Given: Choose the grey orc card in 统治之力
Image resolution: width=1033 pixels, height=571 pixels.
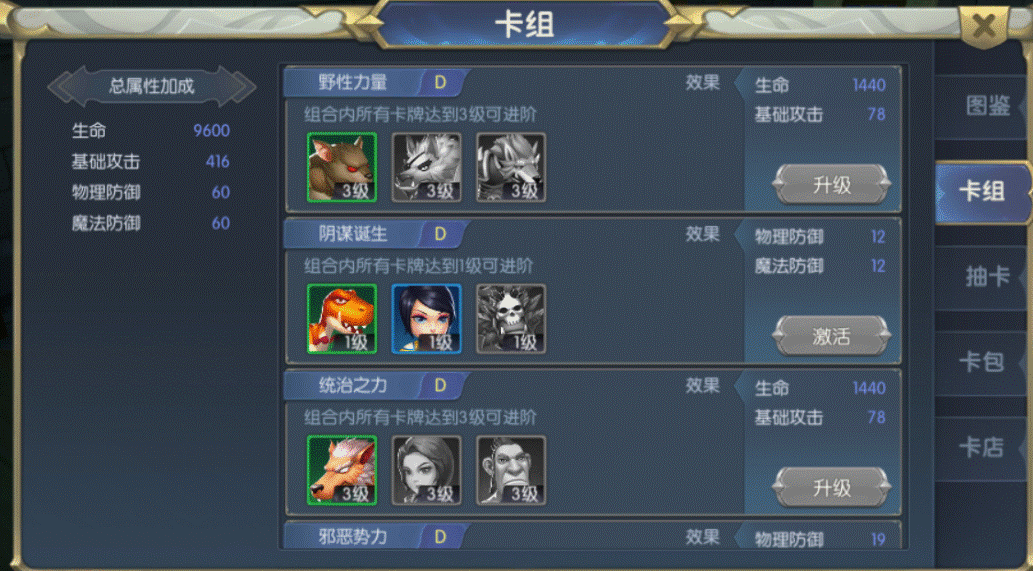Looking at the screenshot, I should (511, 470).
